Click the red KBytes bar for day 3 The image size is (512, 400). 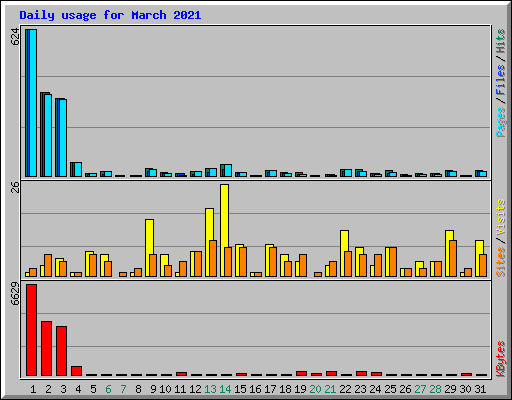pos(62,351)
